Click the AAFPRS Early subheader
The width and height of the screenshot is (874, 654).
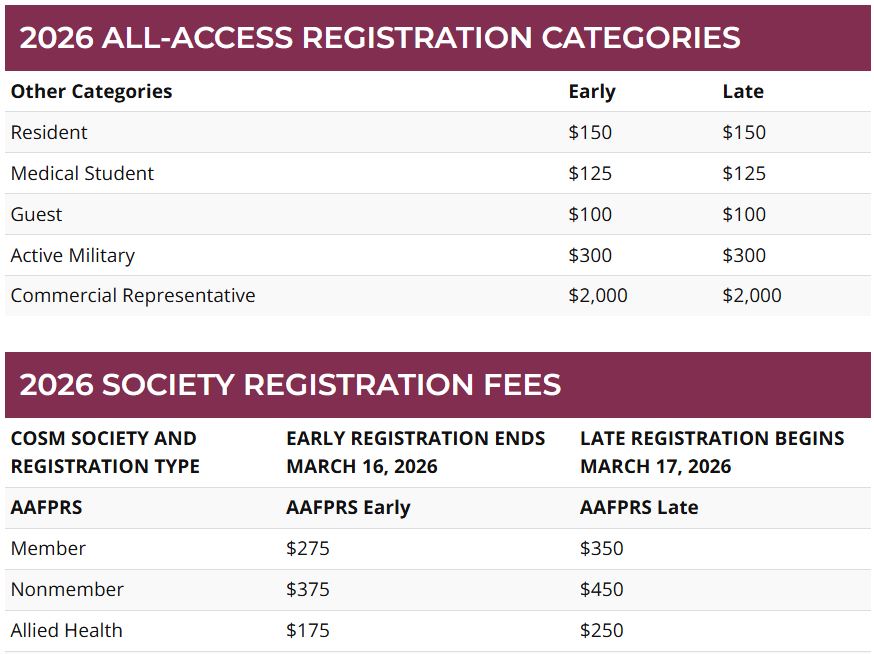[348, 507]
